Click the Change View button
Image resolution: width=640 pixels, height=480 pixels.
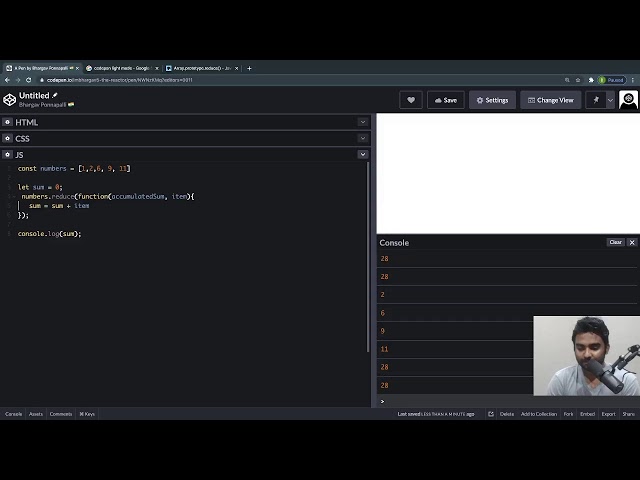tap(551, 100)
